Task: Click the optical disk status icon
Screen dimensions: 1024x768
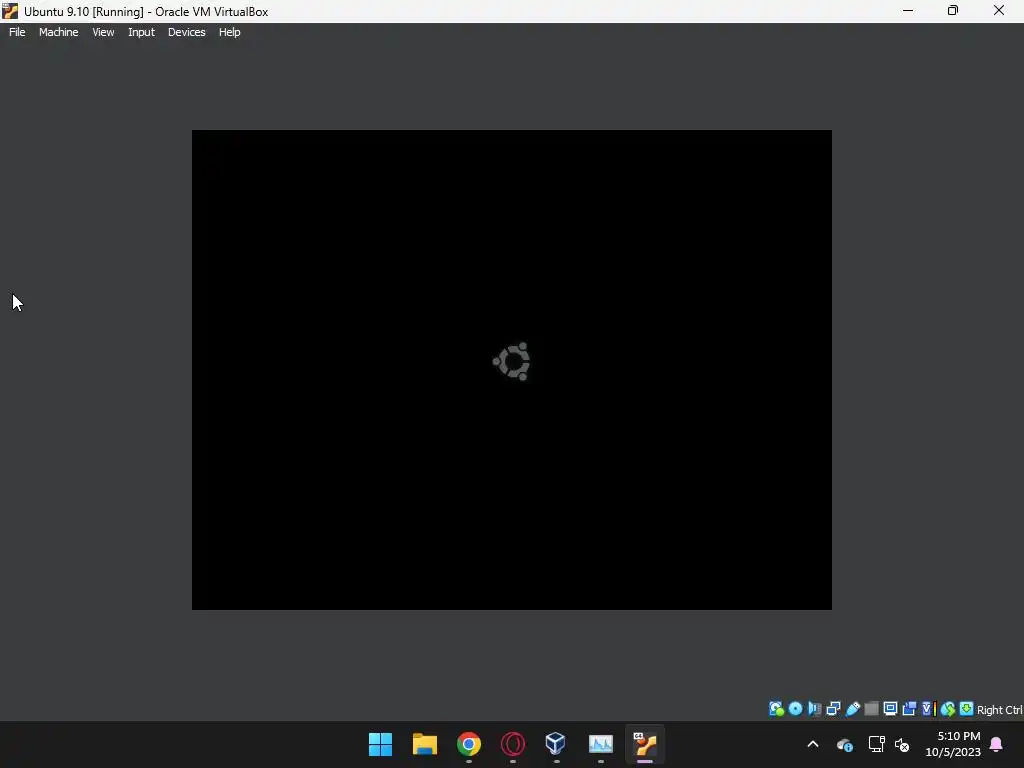Action: [x=795, y=709]
